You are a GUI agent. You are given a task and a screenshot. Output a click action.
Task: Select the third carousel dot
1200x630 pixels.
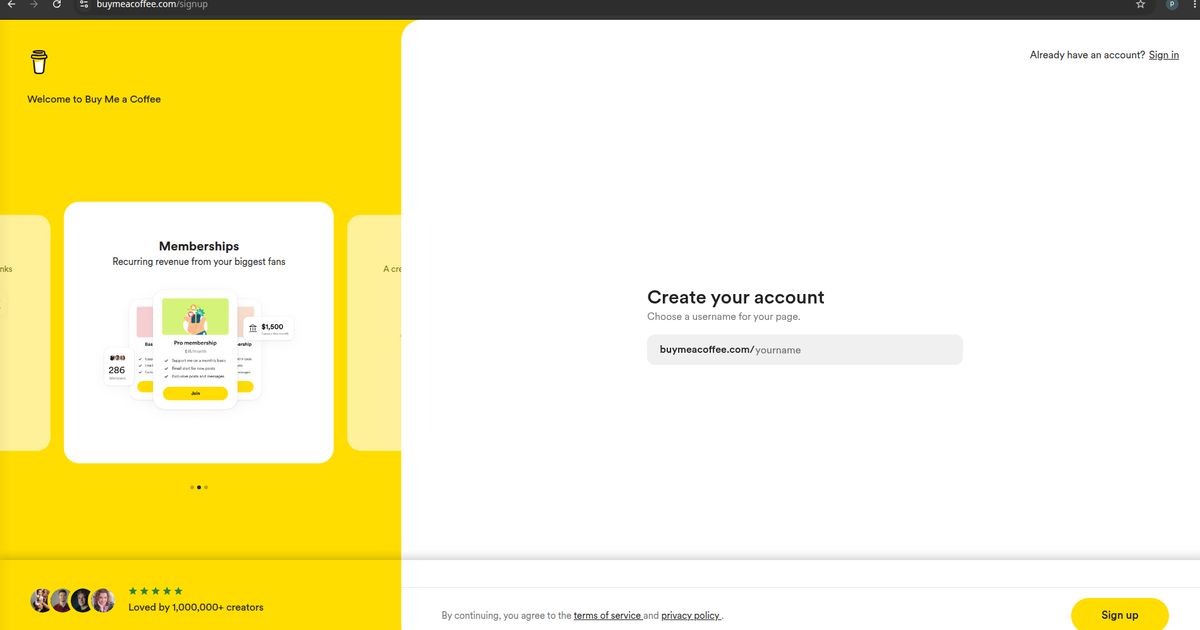pyautogui.click(x=206, y=487)
